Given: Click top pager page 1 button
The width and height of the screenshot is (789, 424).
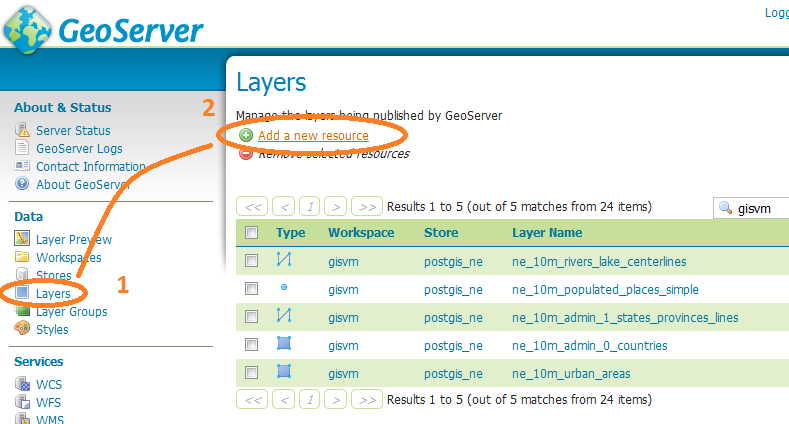Looking at the screenshot, I should 309,207.
